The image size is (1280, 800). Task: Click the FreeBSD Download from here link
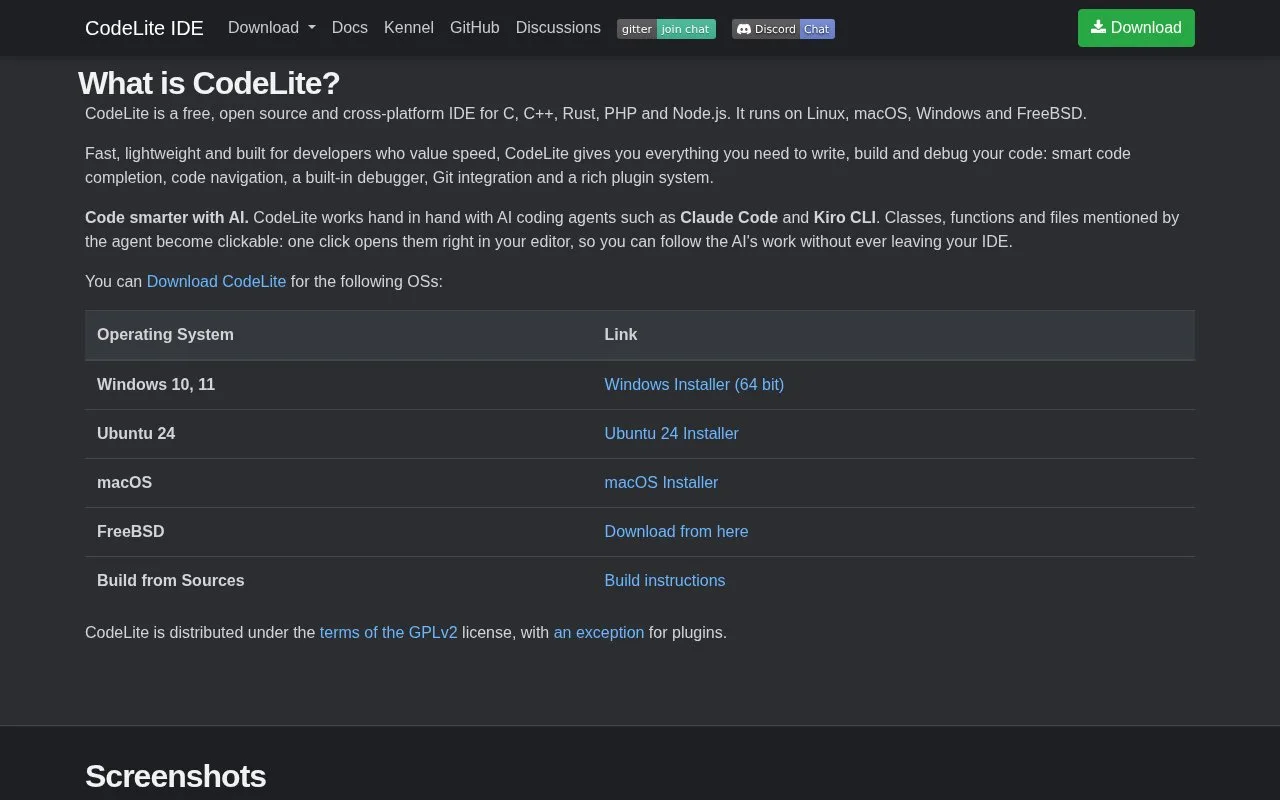click(676, 531)
